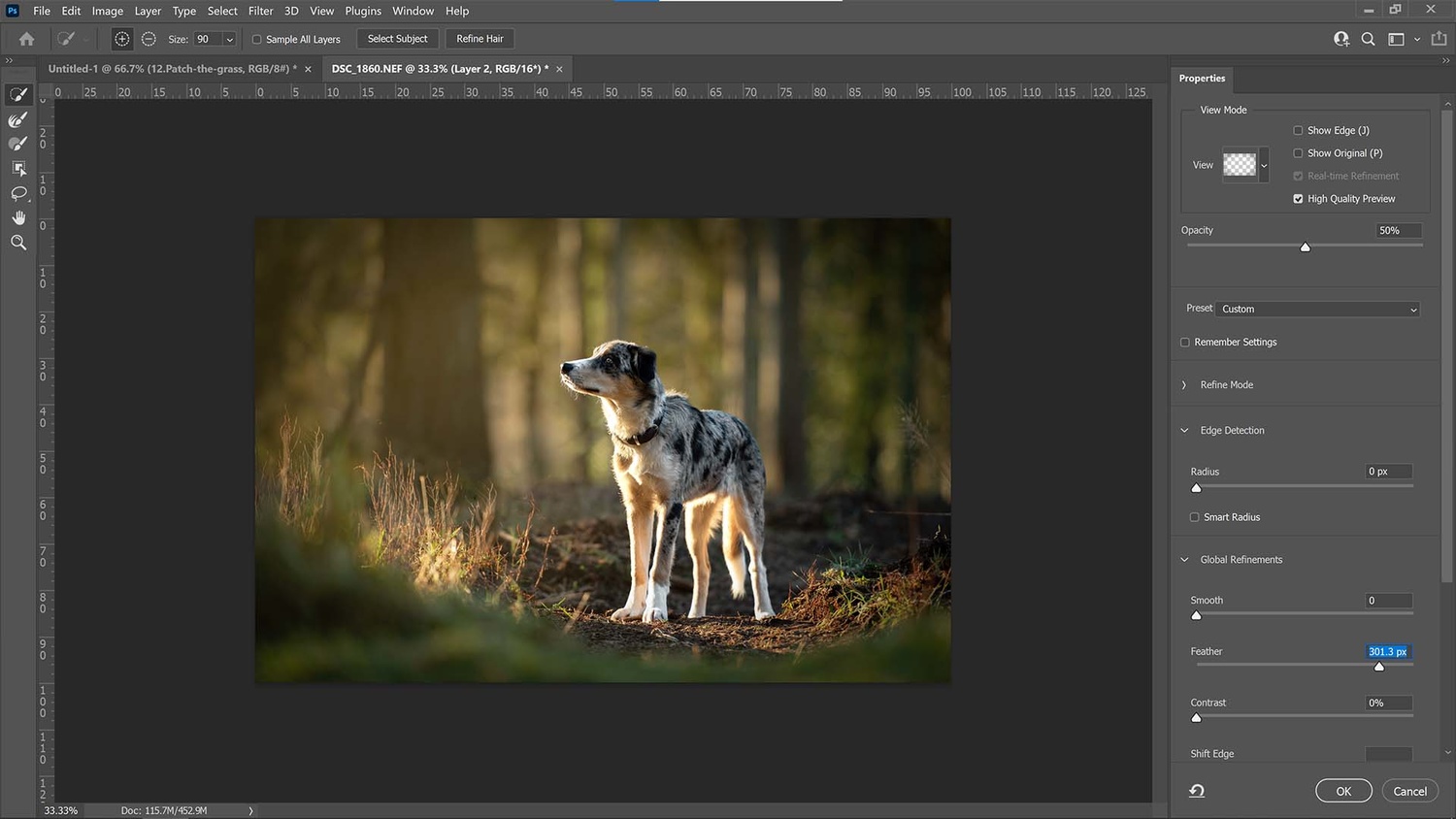This screenshot has width=1456, height=819.
Task: Expand the Refine Mode section
Action: [1184, 385]
